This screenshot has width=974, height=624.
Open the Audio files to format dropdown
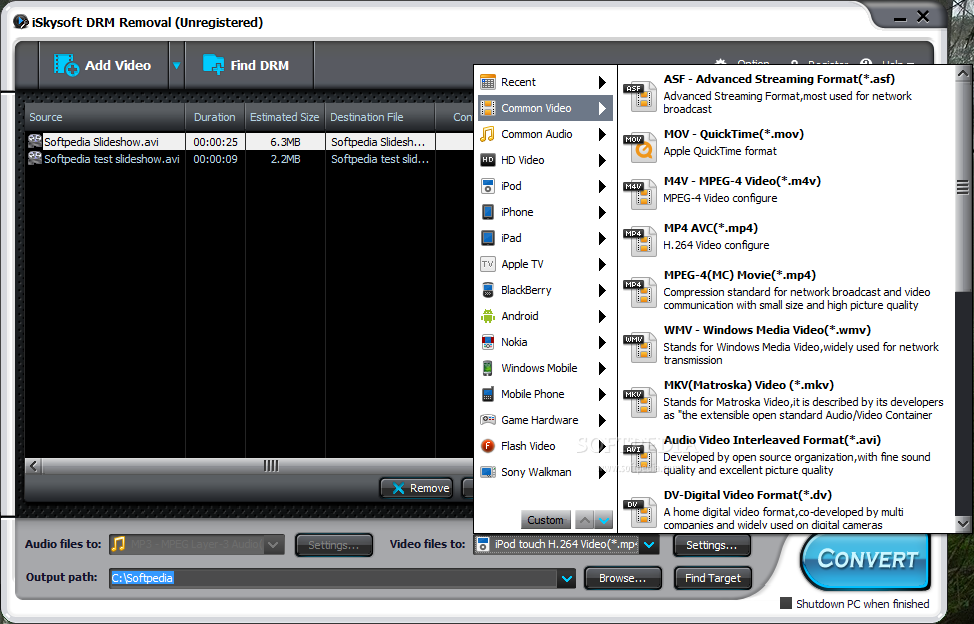click(273, 545)
